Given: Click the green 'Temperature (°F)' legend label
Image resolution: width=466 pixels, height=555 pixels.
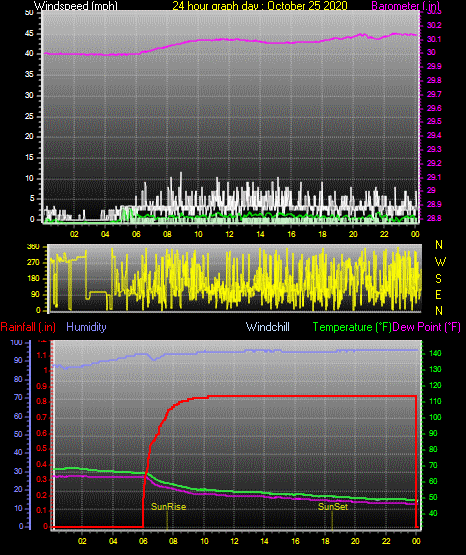Looking at the screenshot, I should [x=352, y=327].
